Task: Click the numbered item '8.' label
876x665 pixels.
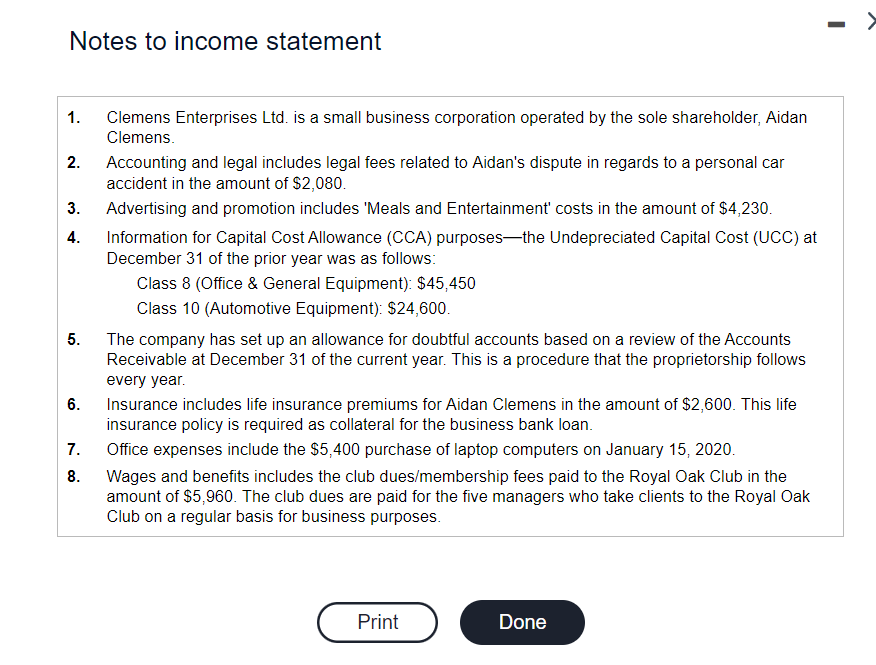Action: pyautogui.click(x=72, y=476)
